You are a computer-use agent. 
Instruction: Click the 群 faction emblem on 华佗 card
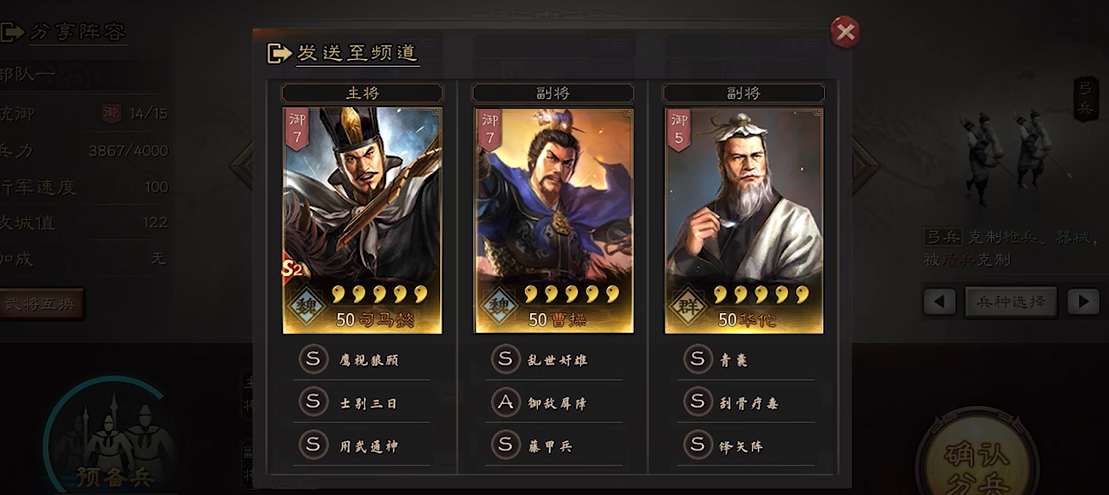point(688,306)
